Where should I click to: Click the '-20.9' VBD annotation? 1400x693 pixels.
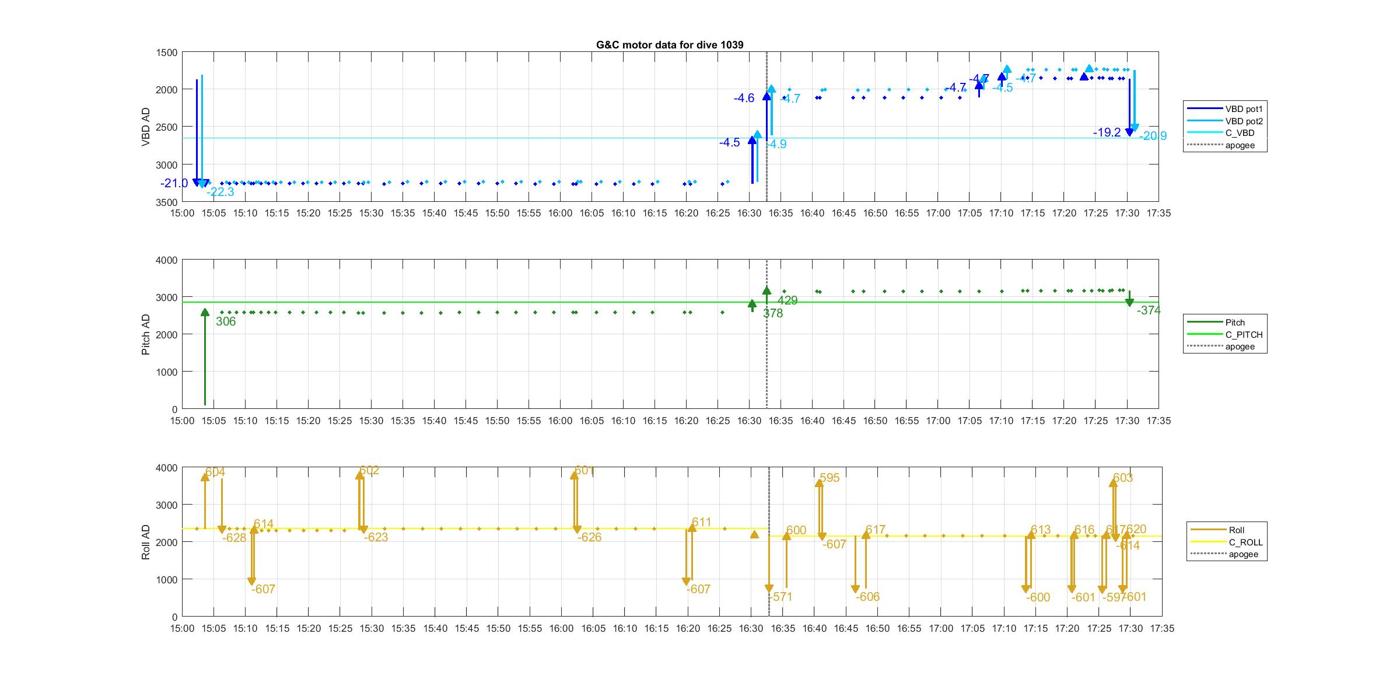point(1153,136)
